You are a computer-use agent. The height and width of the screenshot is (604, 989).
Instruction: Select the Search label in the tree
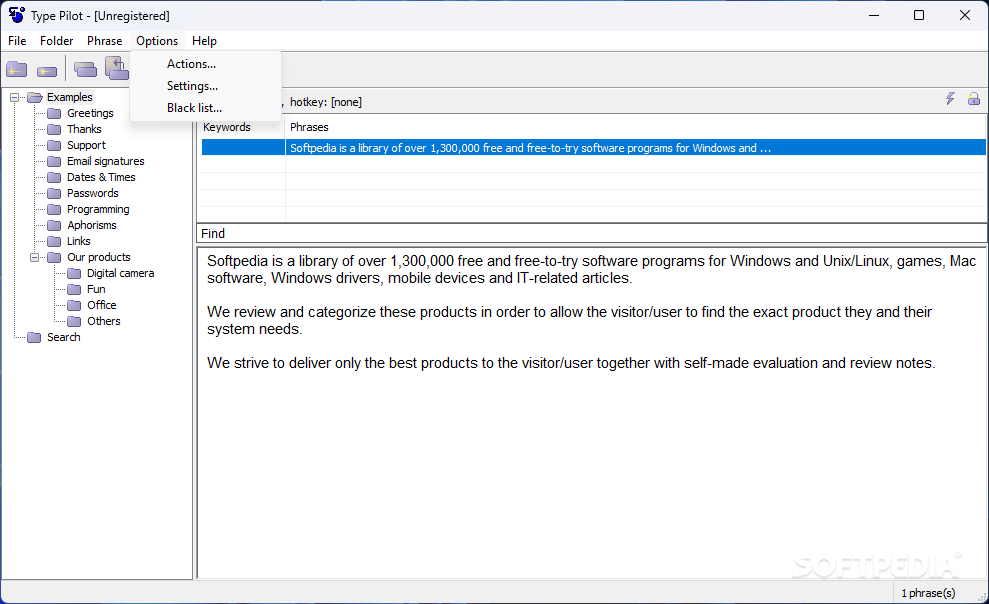(x=64, y=337)
